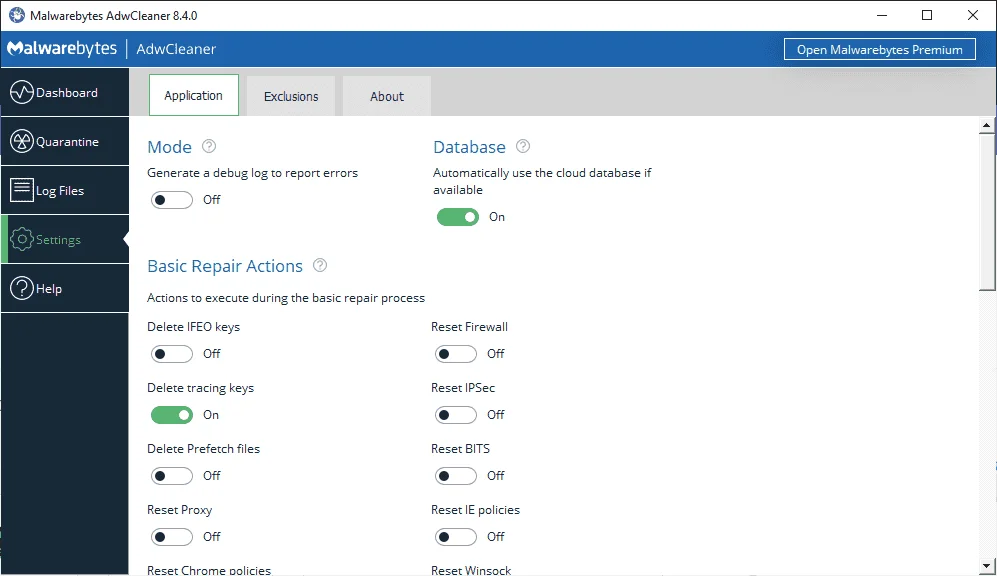Viewport: 997px width, 576px height.
Task: Open the About tab
Action: pos(387,96)
